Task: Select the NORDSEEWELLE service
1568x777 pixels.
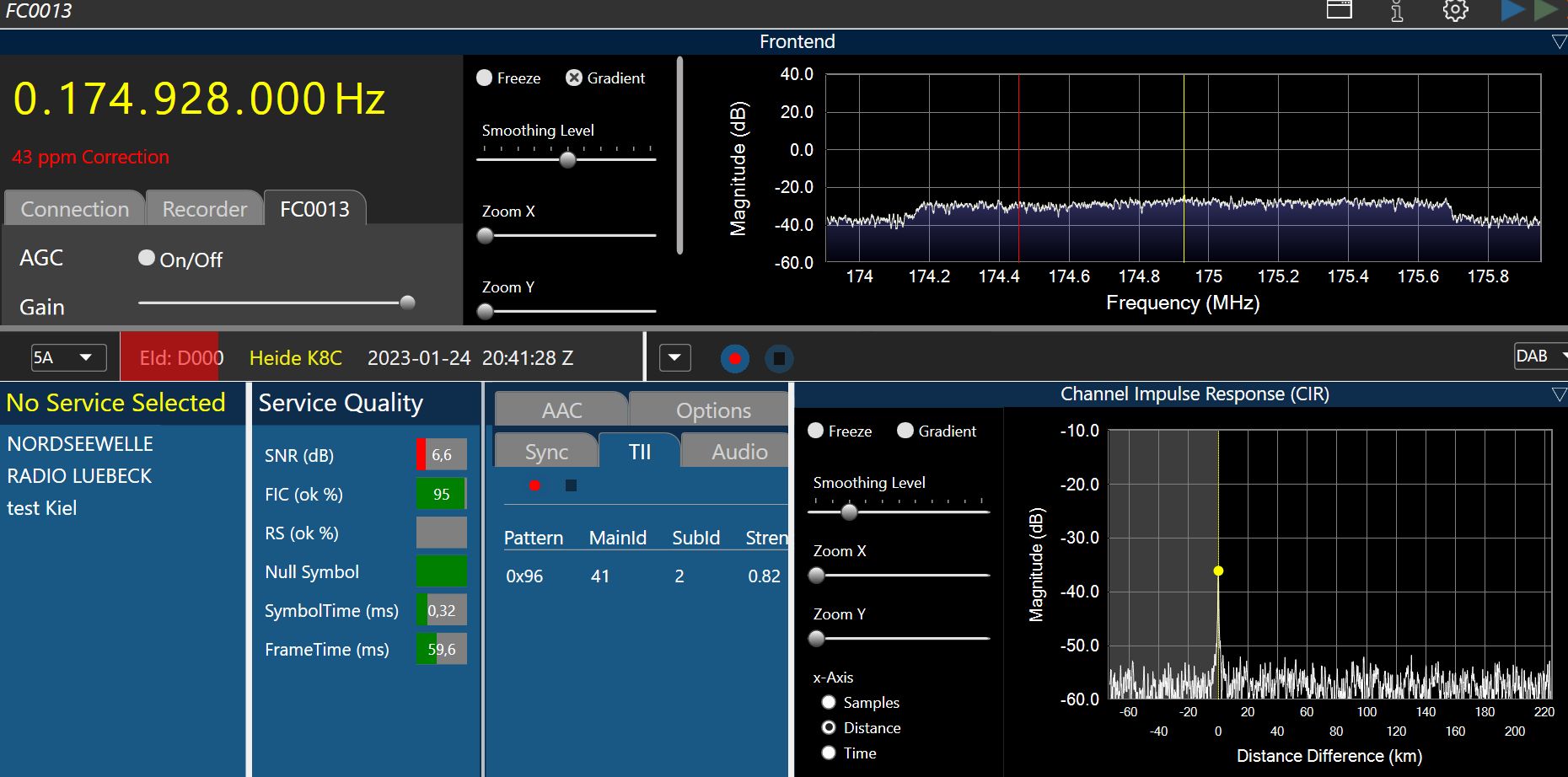Action: pos(80,444)
